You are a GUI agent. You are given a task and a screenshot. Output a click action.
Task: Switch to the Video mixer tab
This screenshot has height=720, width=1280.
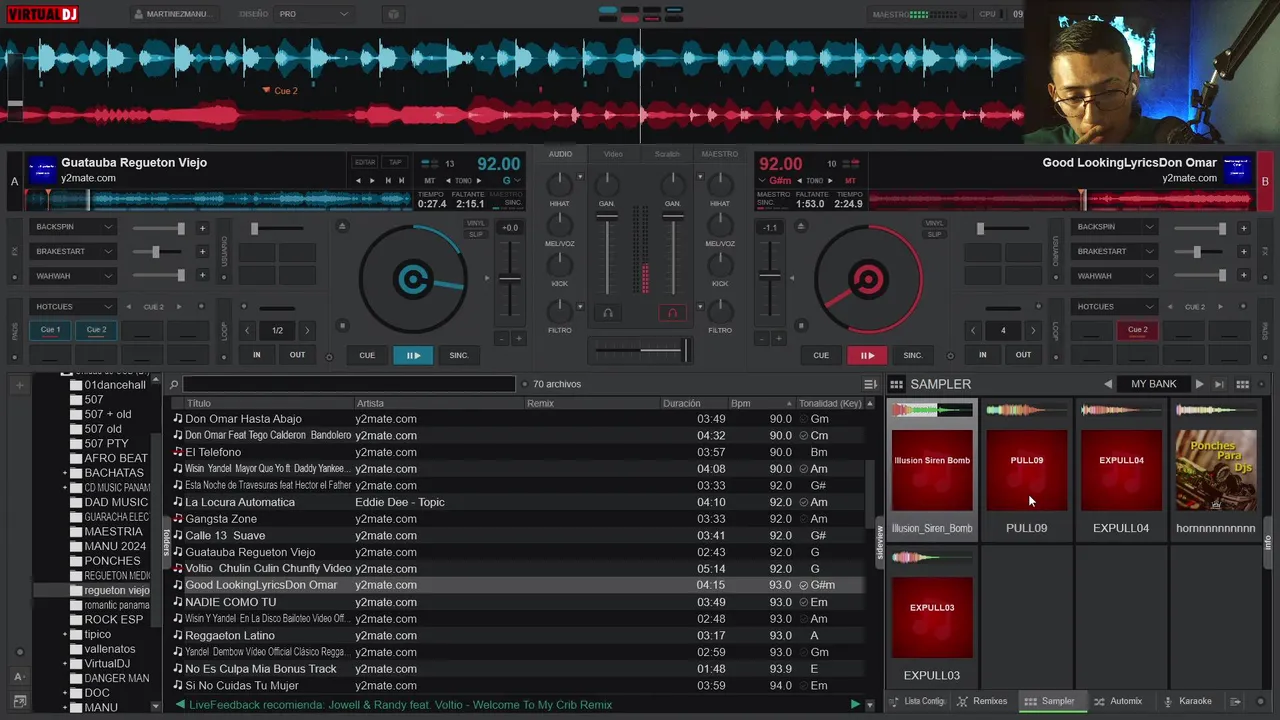(x=613, y=154)
